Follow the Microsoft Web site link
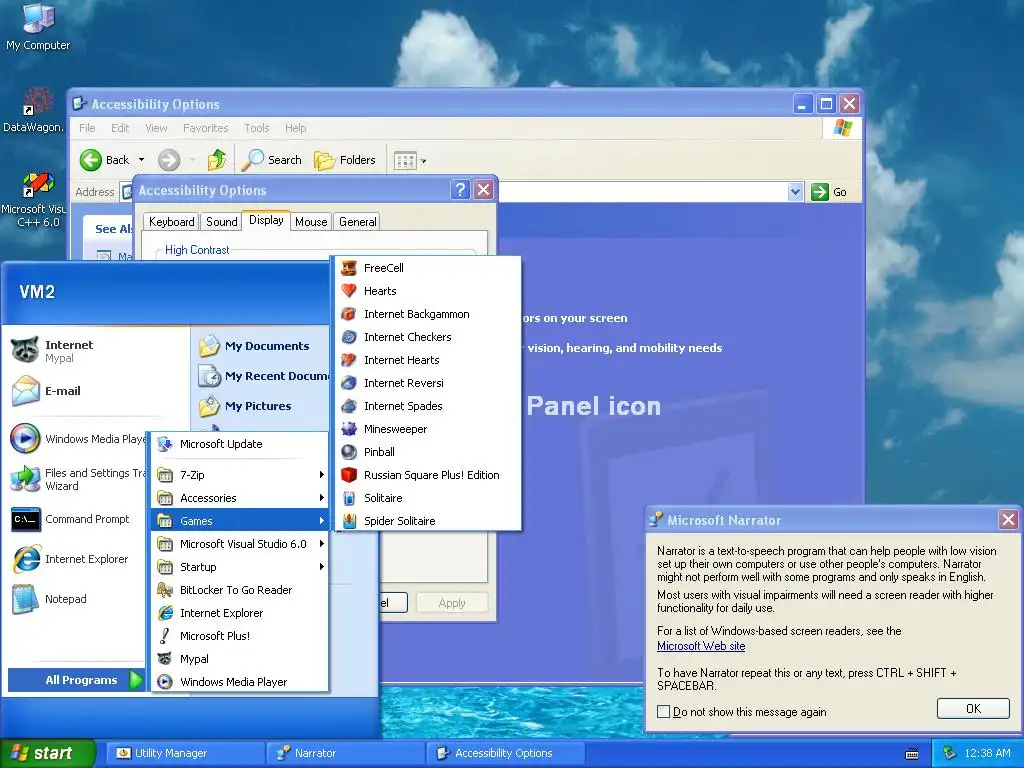 tap(701, 646)
